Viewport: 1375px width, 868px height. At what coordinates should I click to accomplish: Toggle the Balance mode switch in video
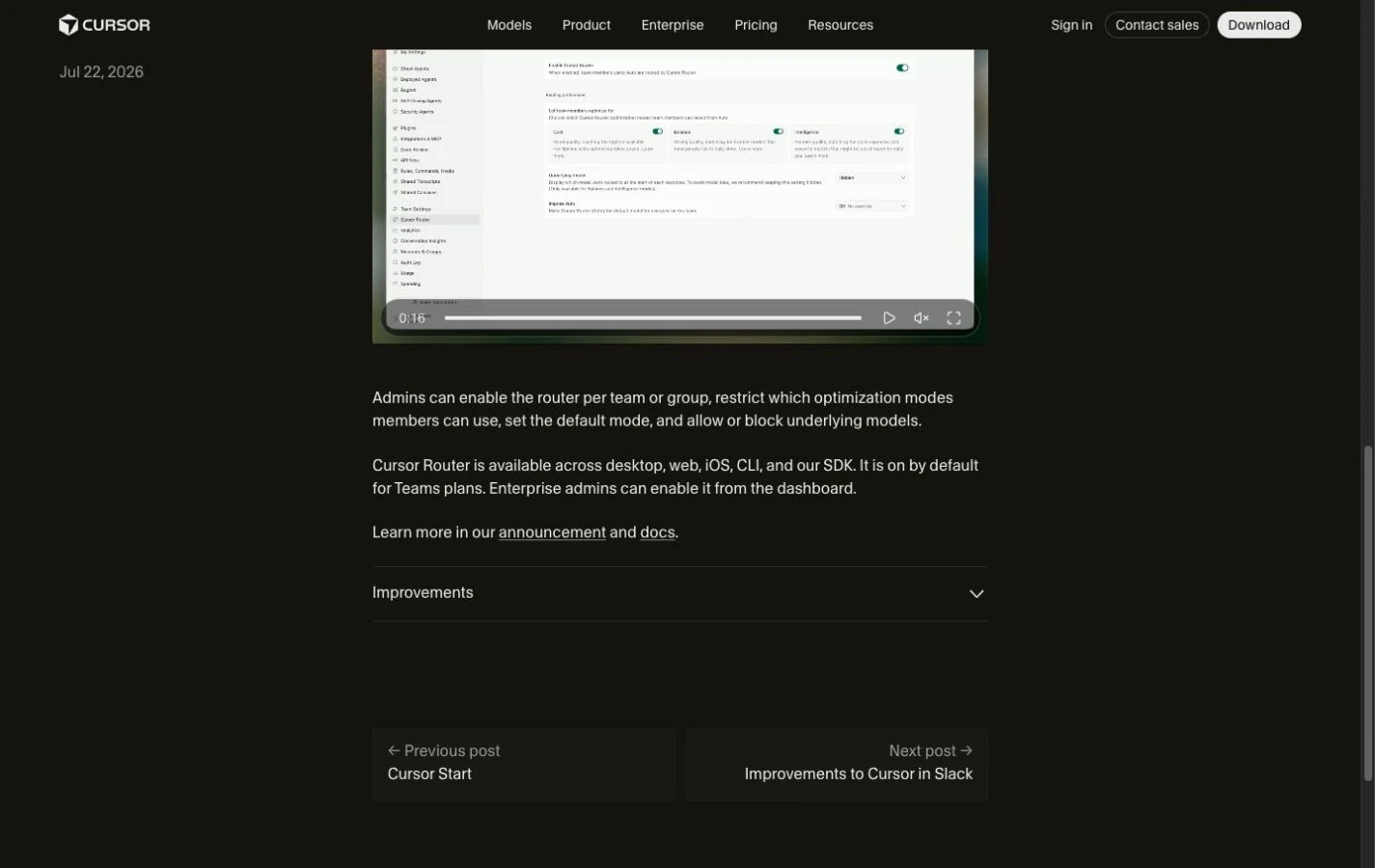[x=778, y=131]
